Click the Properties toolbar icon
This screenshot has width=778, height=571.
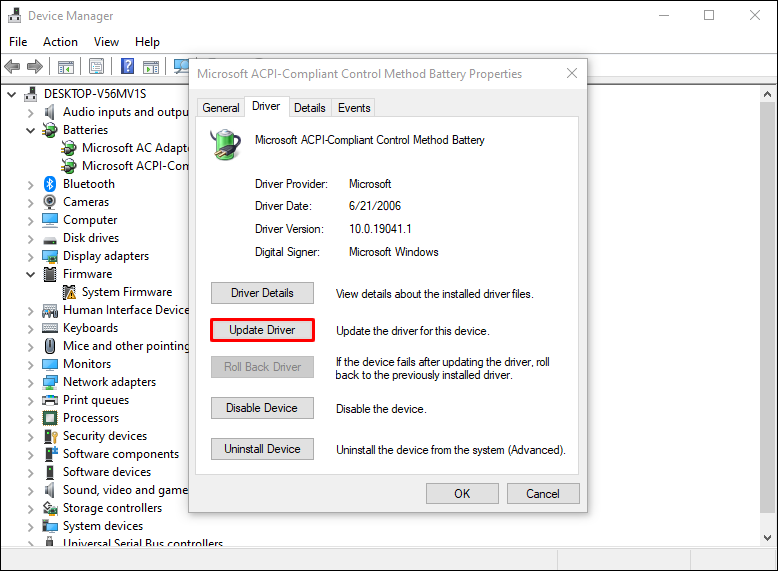[x=96, y=66]
